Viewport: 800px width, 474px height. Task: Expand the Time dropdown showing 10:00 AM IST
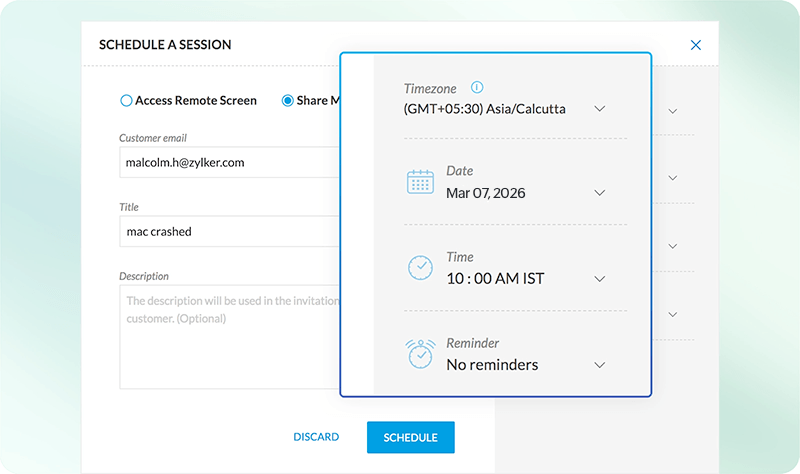click(600, 278)
